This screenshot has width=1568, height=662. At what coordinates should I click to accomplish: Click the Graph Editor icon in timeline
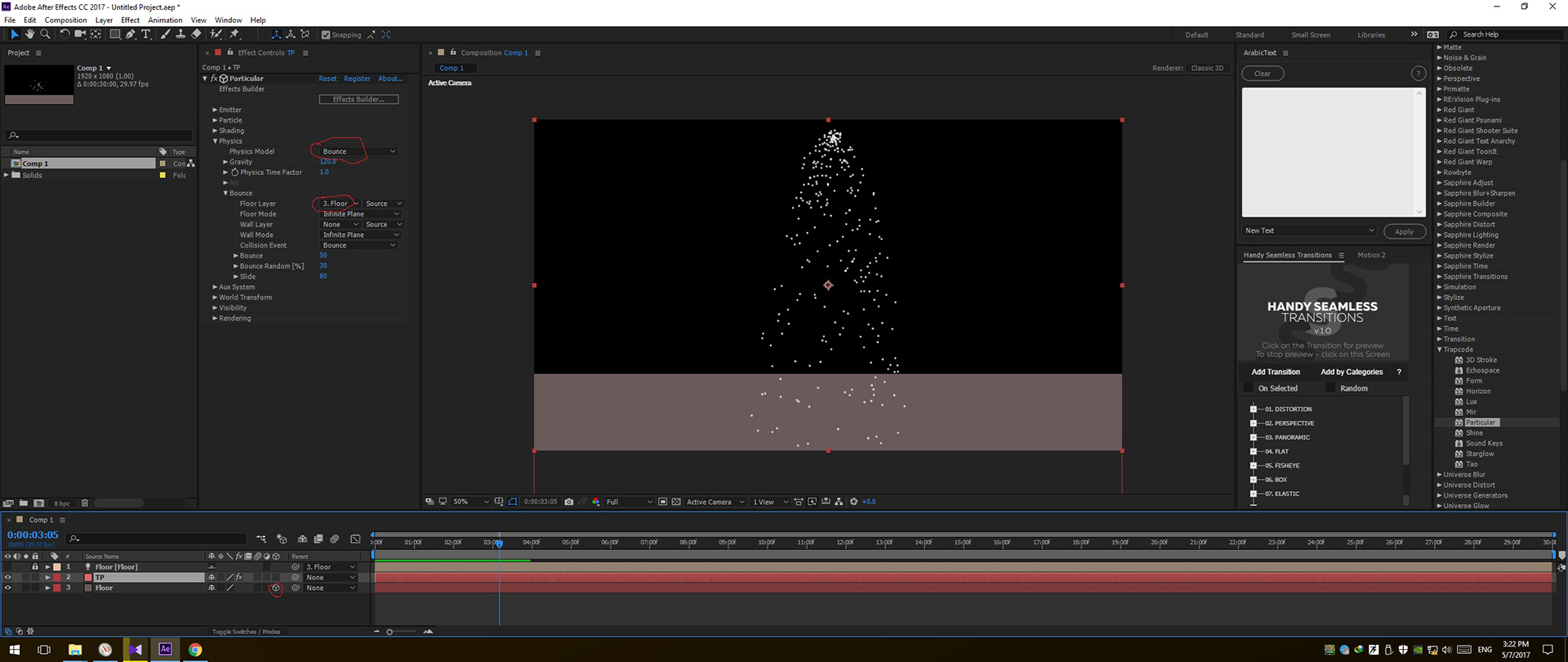click(x=355, y=539)
